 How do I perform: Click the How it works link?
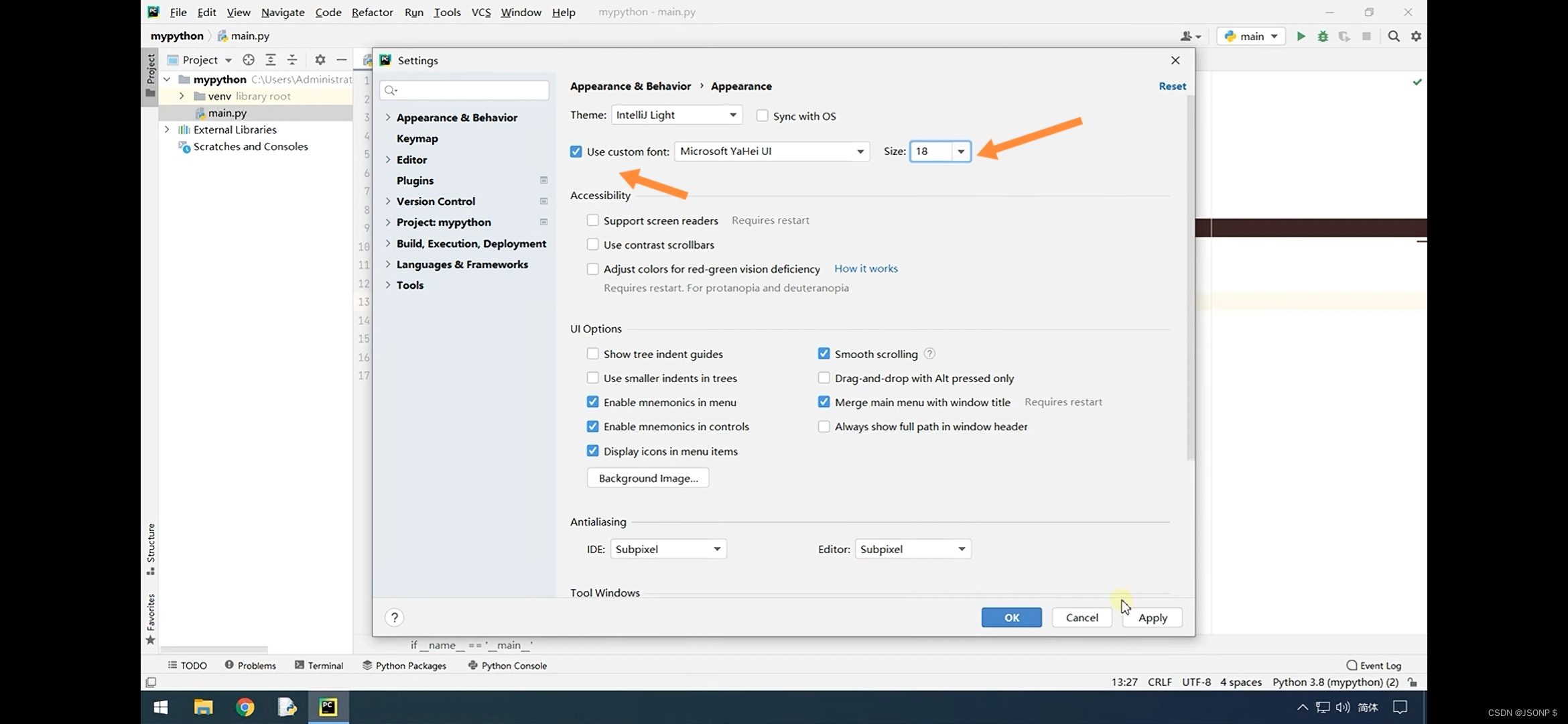click(866, 268)
